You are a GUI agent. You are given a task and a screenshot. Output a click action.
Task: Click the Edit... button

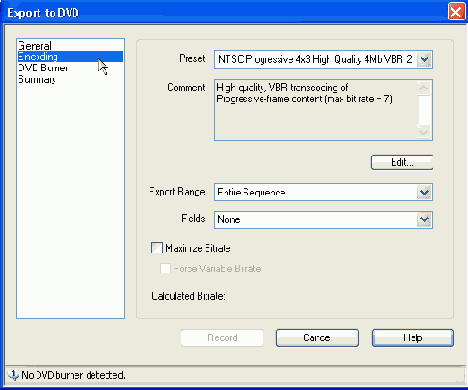click(402, 162)
